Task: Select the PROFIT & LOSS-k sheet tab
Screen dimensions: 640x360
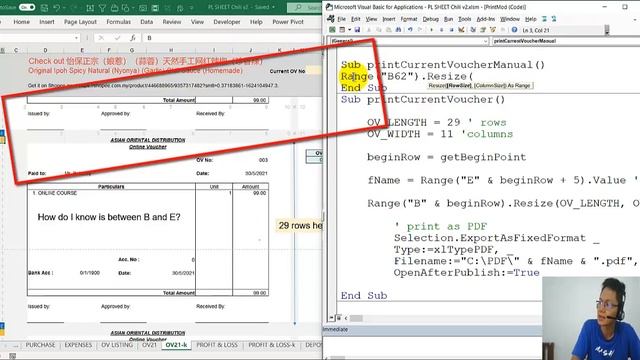Action: click(x=271, y=345)
